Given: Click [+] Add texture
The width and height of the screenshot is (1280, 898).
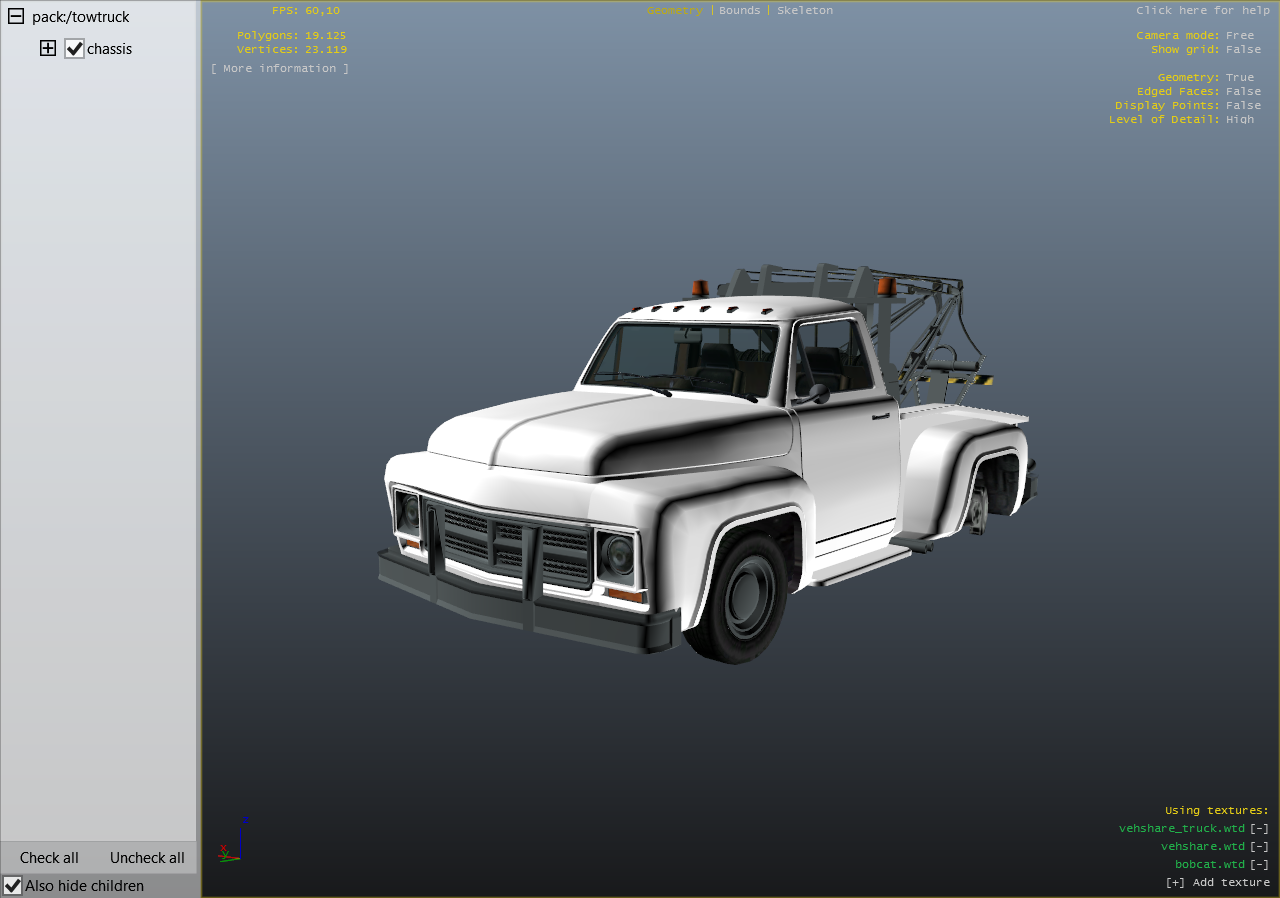Looking at the screenshot, I should pos(1217,882).
